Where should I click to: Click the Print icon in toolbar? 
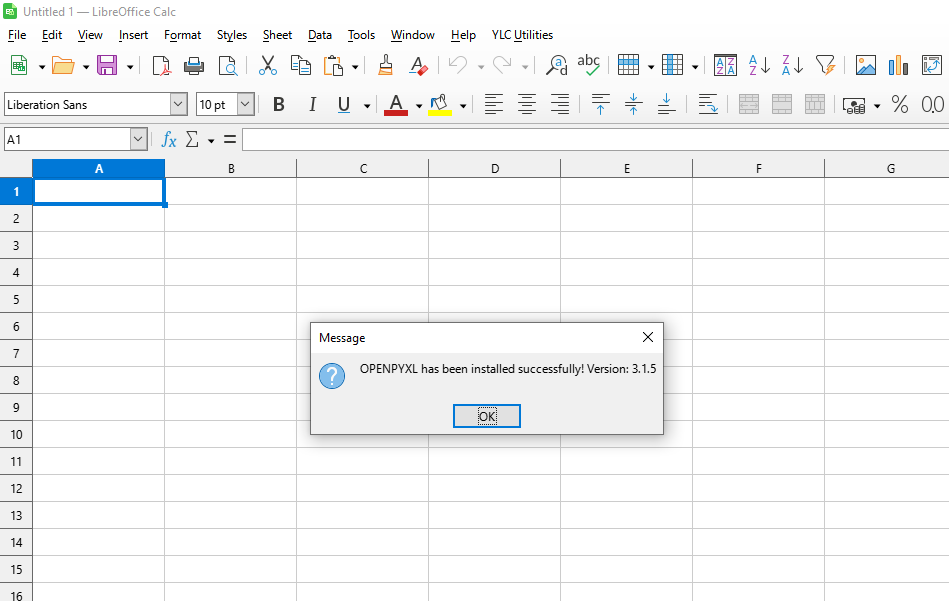pyautogui.click(x=194, y=66)
